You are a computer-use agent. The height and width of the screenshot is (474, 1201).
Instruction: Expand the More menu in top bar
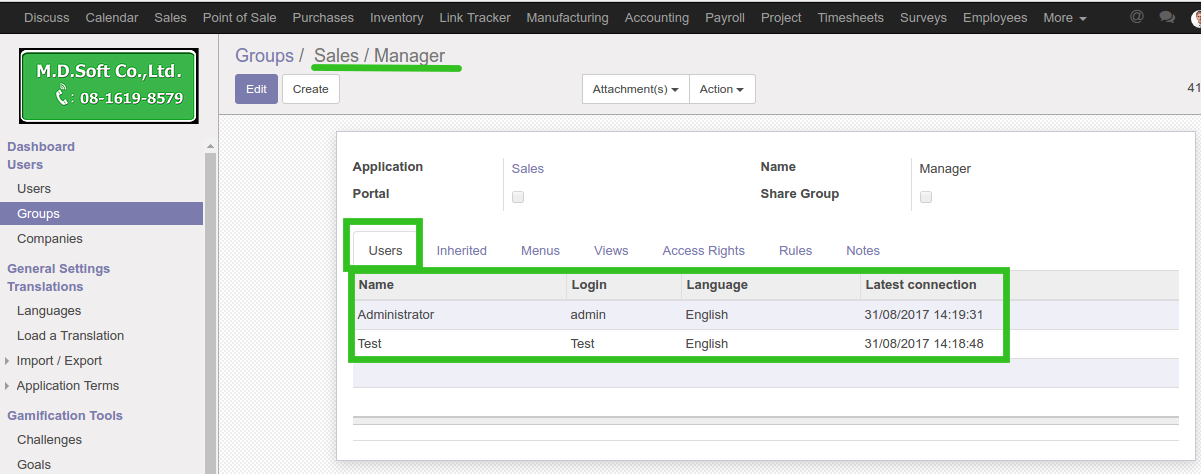1064,18
